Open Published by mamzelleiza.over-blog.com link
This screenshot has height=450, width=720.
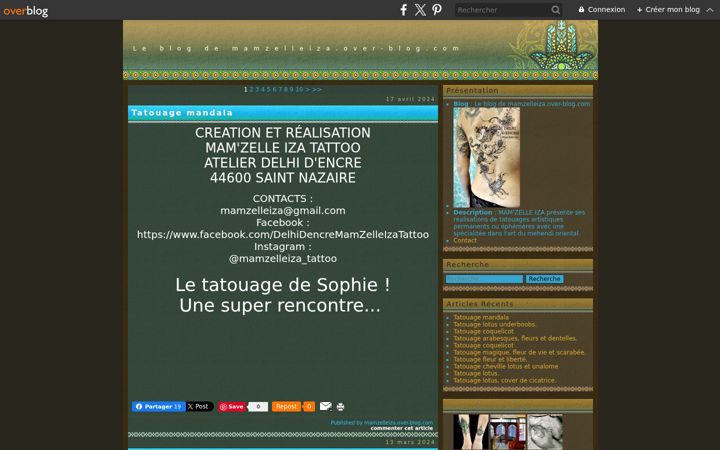tap(382, 422)
